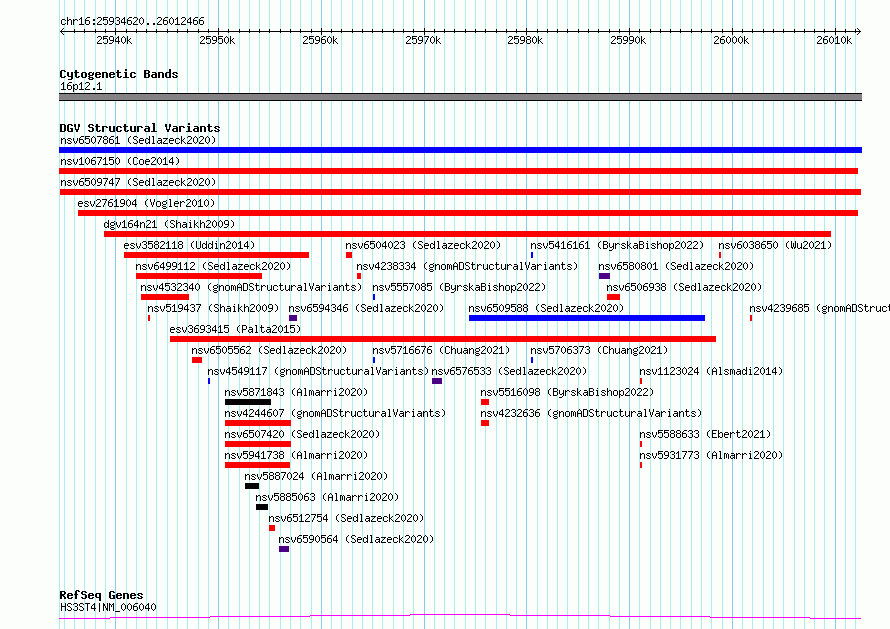Click the nsv6507861 (Sedlazeck2020) variant label
Screen dimensions: 890x629
(138, 140)
